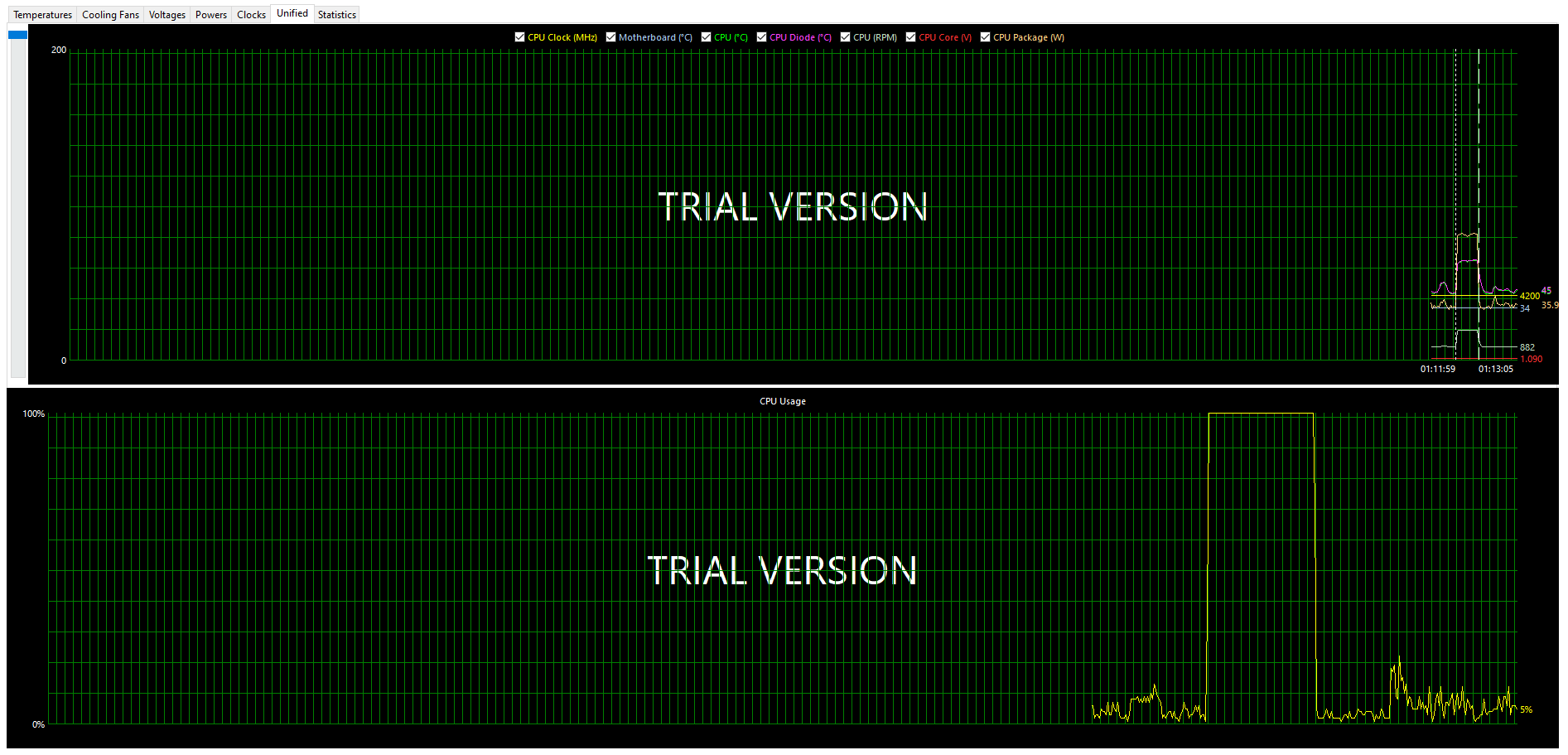1568x755 pixels.
Task: Click the 01:13:05 timestamp label
Action: (x=1496, y=370)
